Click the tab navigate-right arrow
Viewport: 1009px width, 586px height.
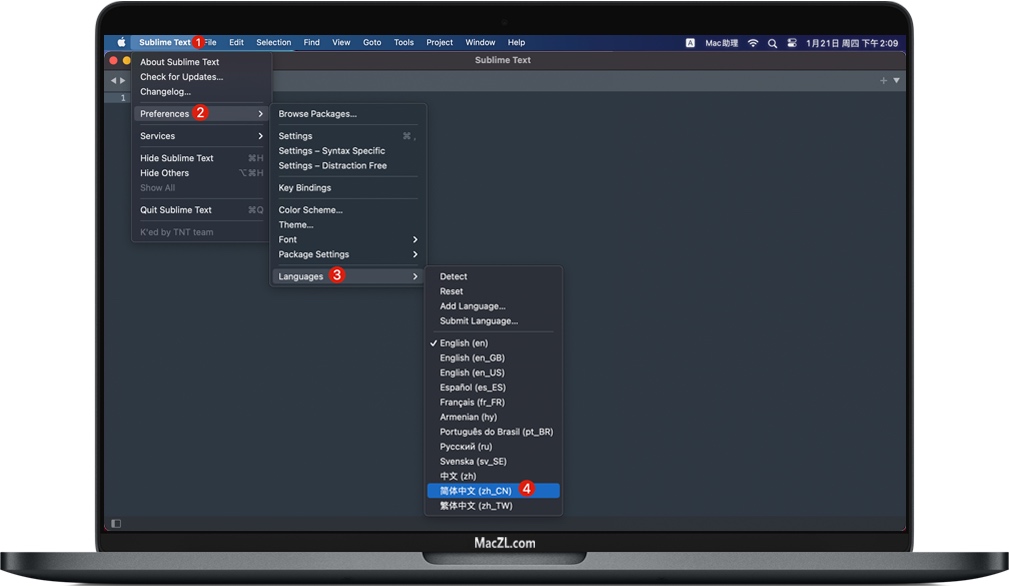pyautogui.click(x=122, y=80)
